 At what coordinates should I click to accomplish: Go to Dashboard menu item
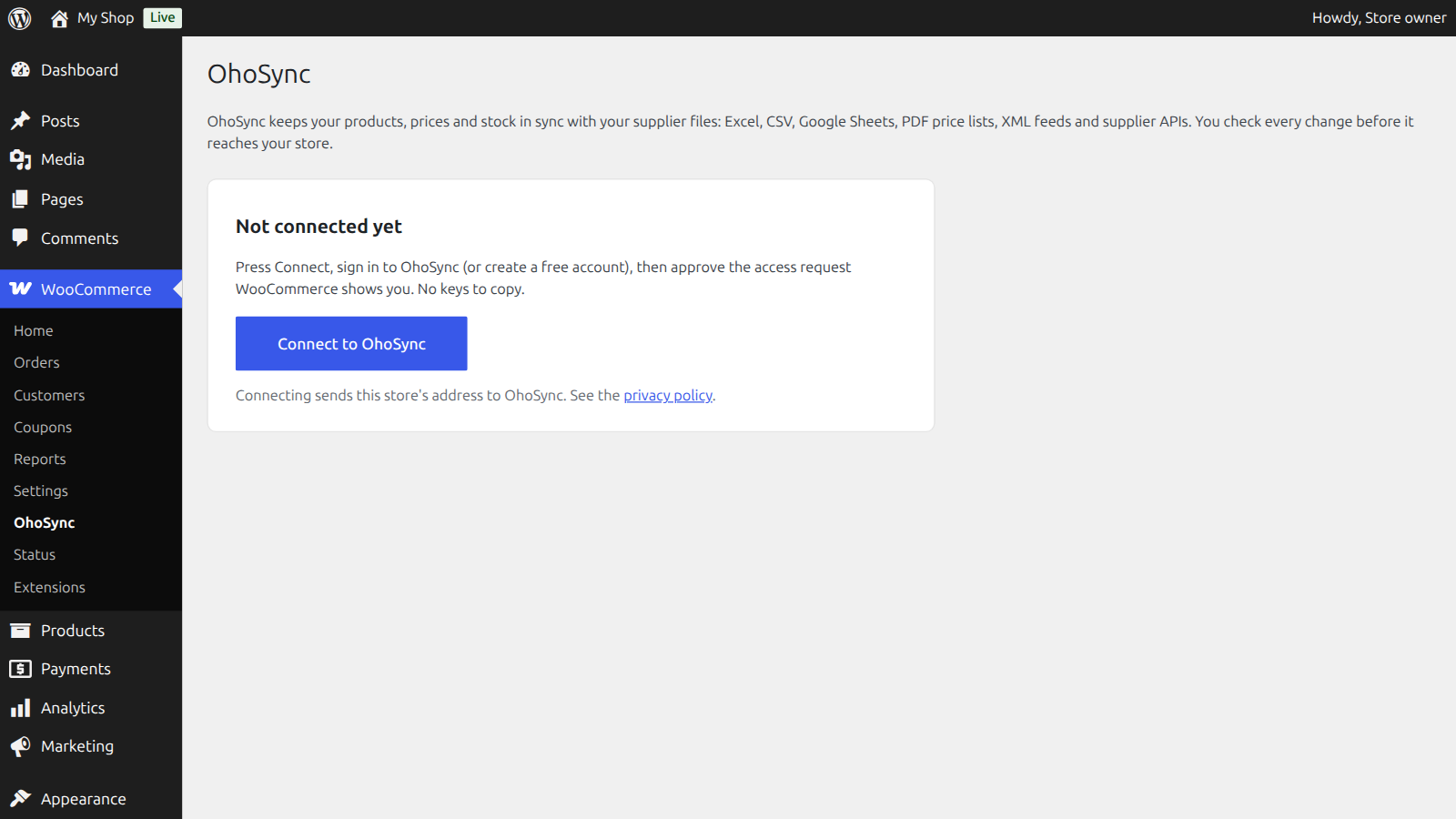click(x=91, y=70)
